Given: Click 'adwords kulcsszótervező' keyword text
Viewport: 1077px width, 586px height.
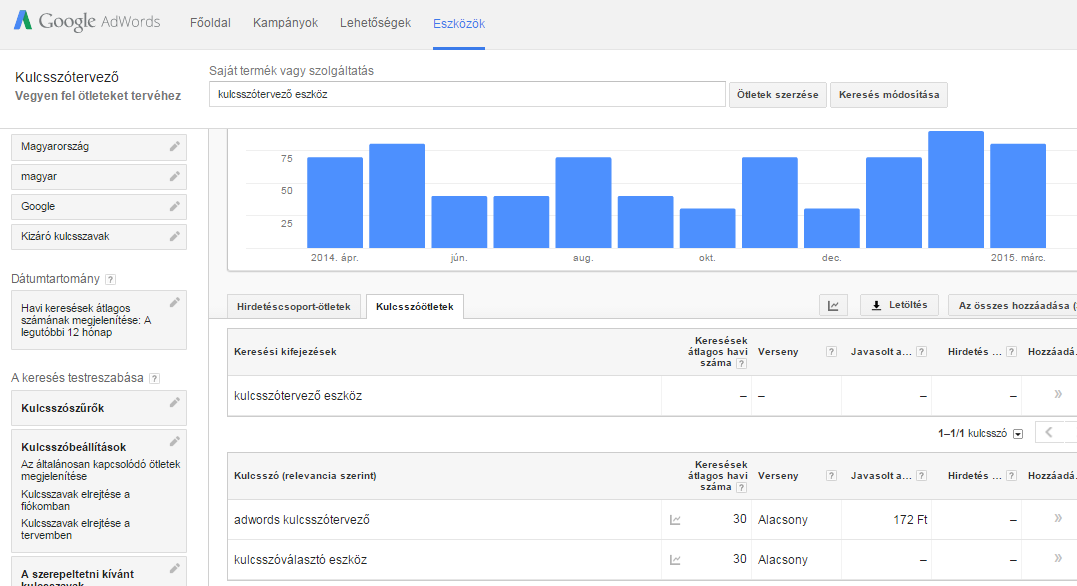Looking at the screenshot, I should [x=302, y=519].
